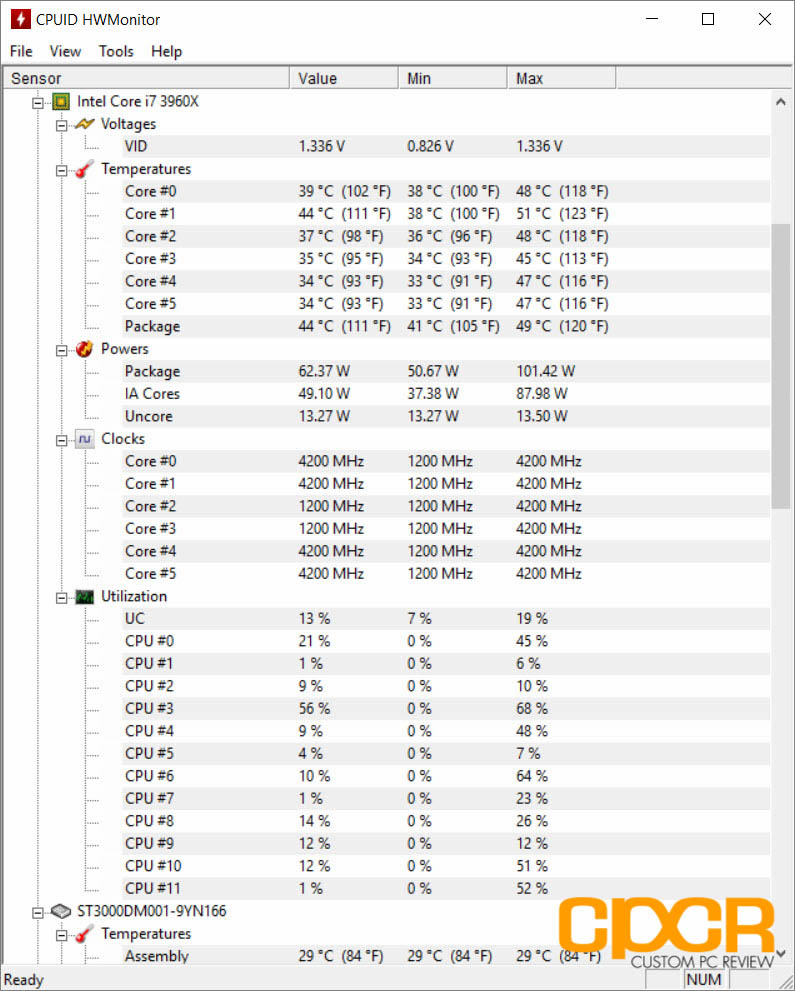Select the Clocks waveform icon
This screenshot has width=795, height=991.
[x=85, y=438]
